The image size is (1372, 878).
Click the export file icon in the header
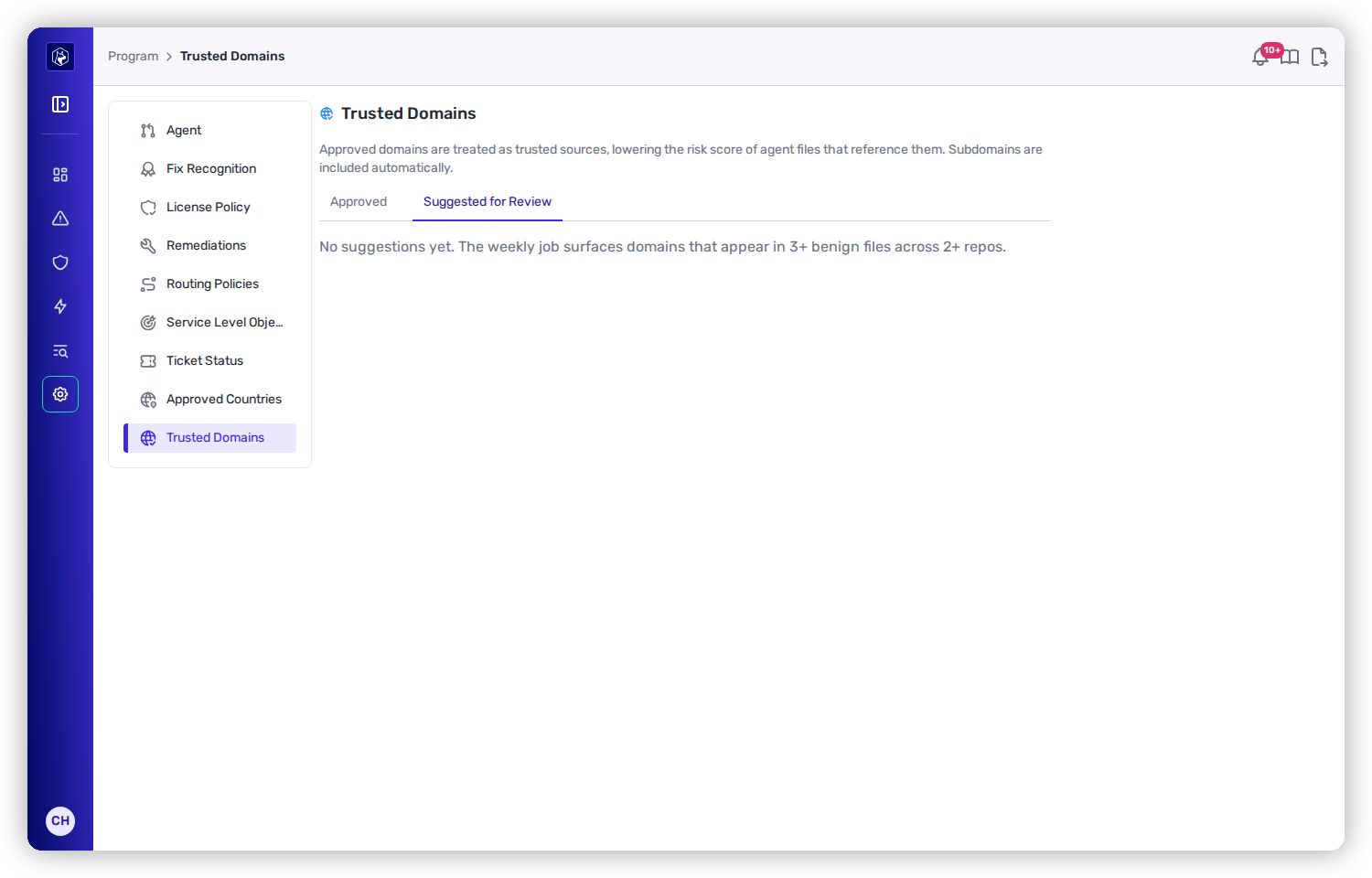(1319, 58)
